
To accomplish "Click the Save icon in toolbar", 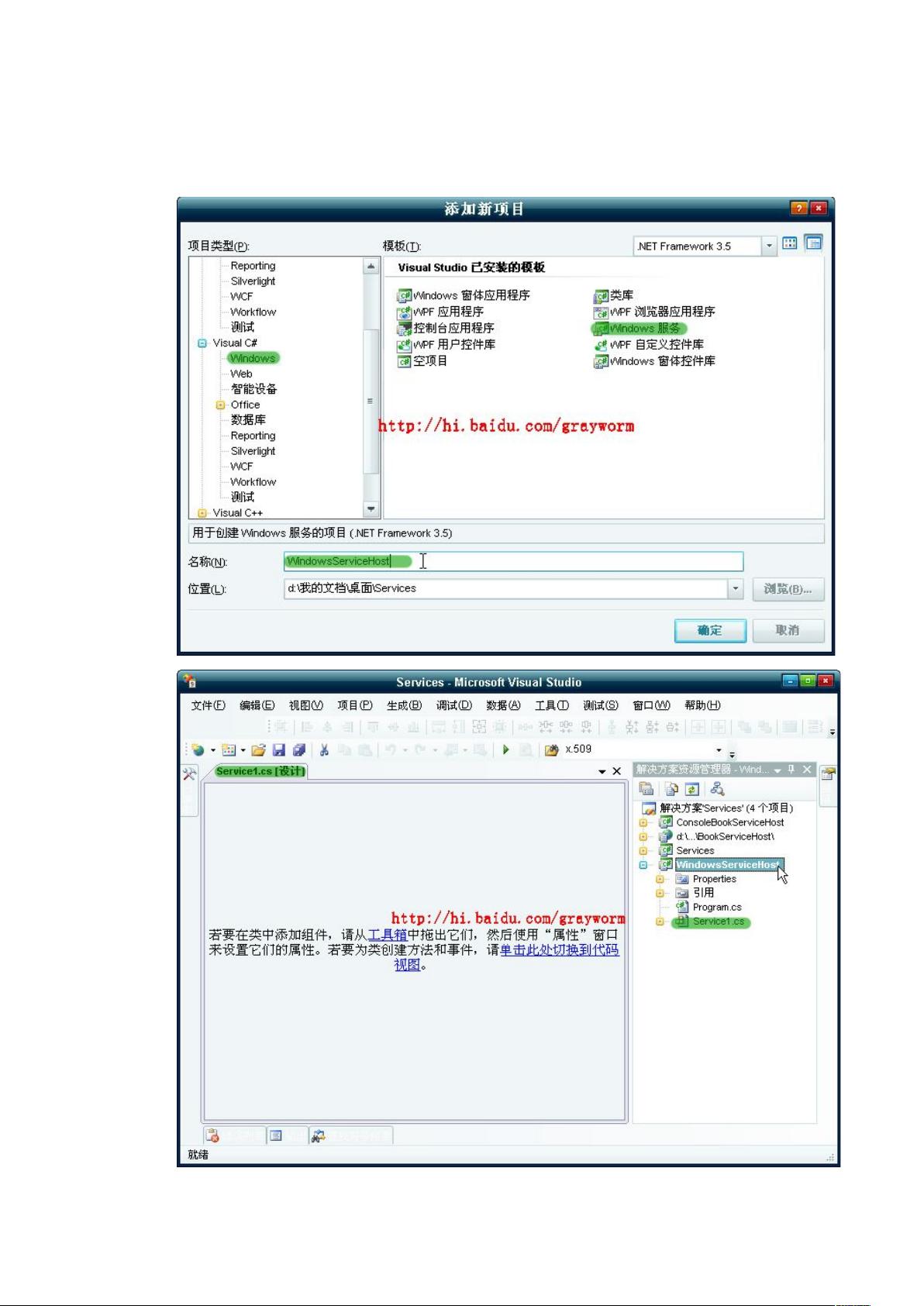I will point(279,749).
